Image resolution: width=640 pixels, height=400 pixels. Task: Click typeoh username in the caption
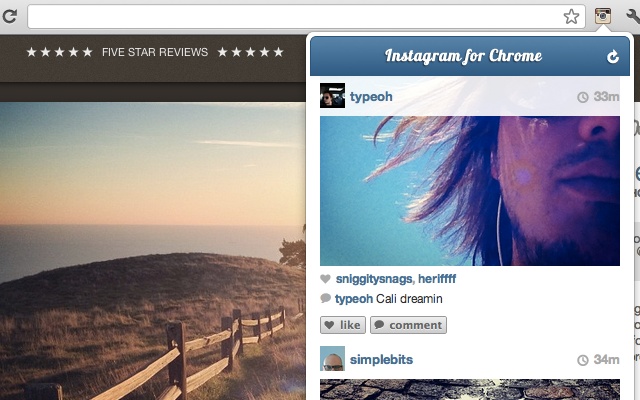point(353,299)
